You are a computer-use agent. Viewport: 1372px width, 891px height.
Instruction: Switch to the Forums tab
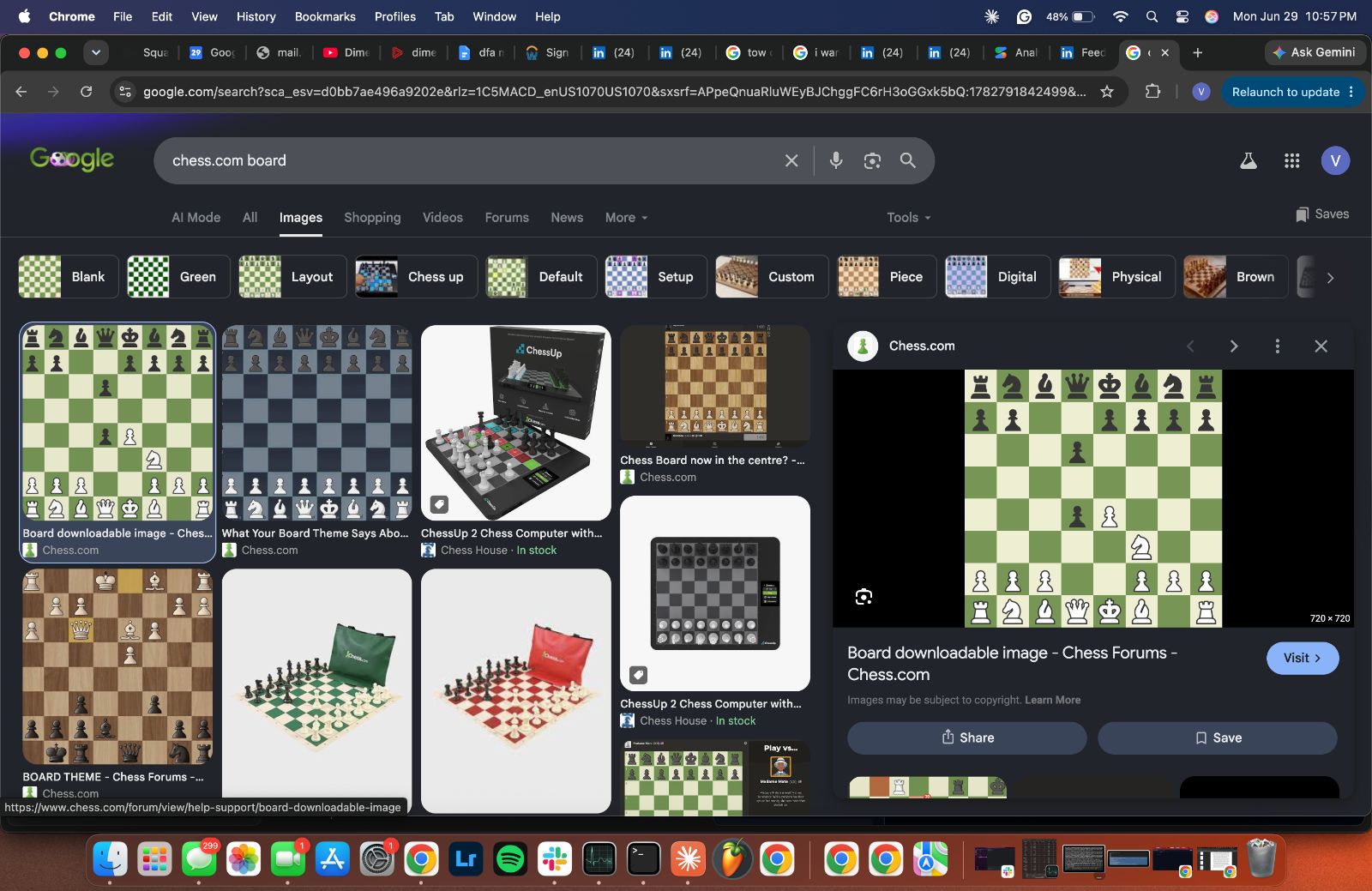coord(507,218)
